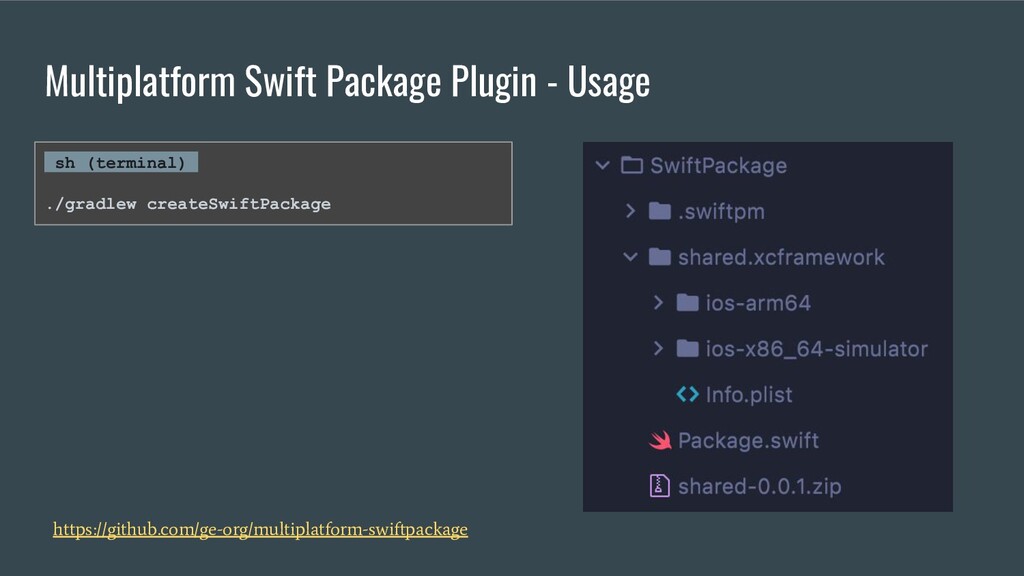This screenshot has width=1024, height=576.
Task: Click the .swiftpm folder icon
Action: [660, 211]
